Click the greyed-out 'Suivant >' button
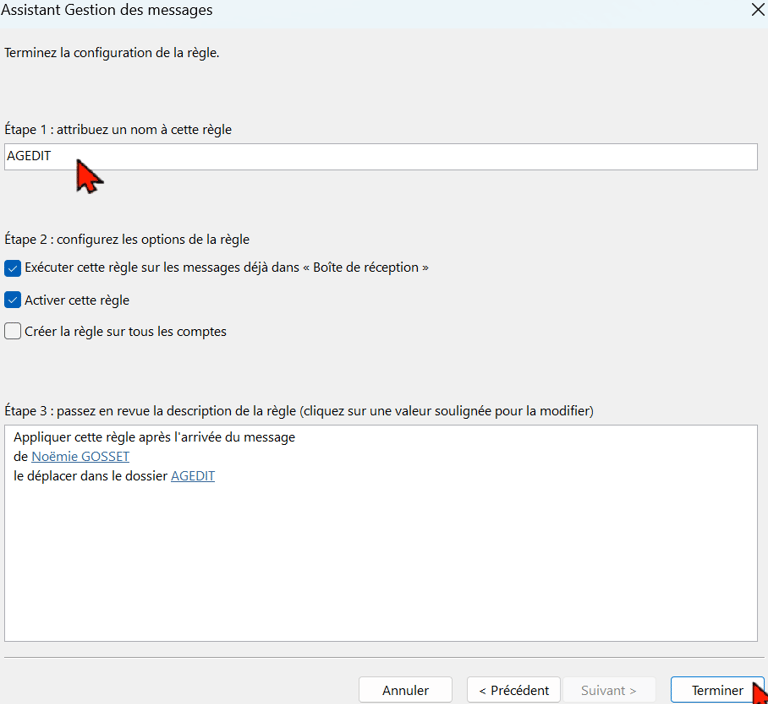Screen dimensions: 768x704 tap(609, 690)
